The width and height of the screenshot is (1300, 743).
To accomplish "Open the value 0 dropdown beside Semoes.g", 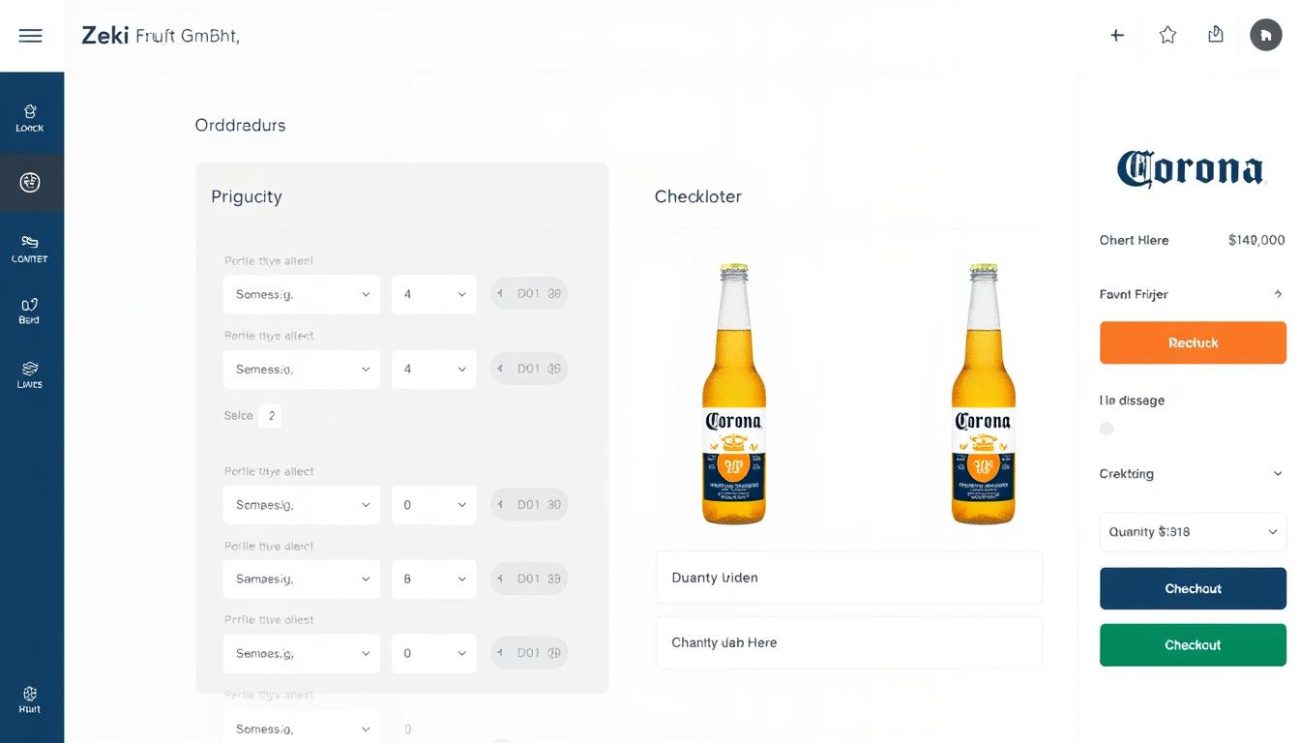I will [434, 653].
